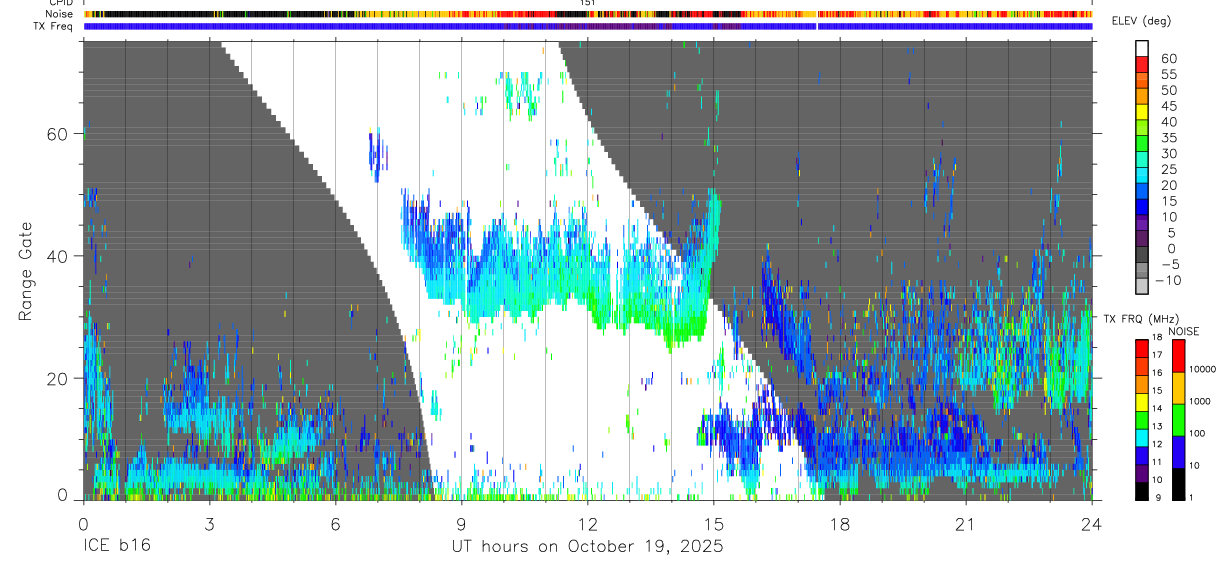The image size is (1228, 567).
Task: Click x-axis tick label '9'
Action: coord(461,524)
